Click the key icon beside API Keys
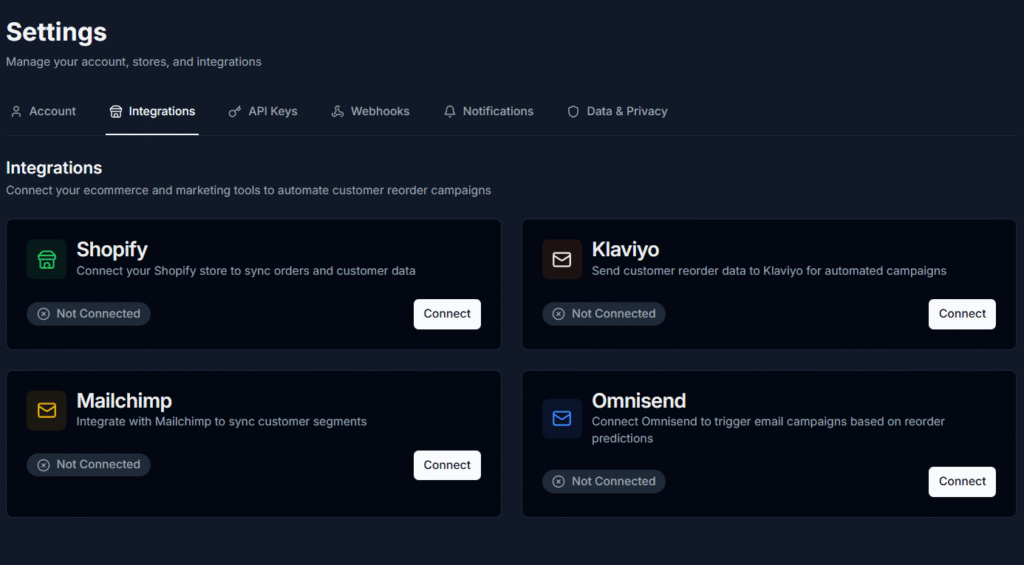 [235, 112]
